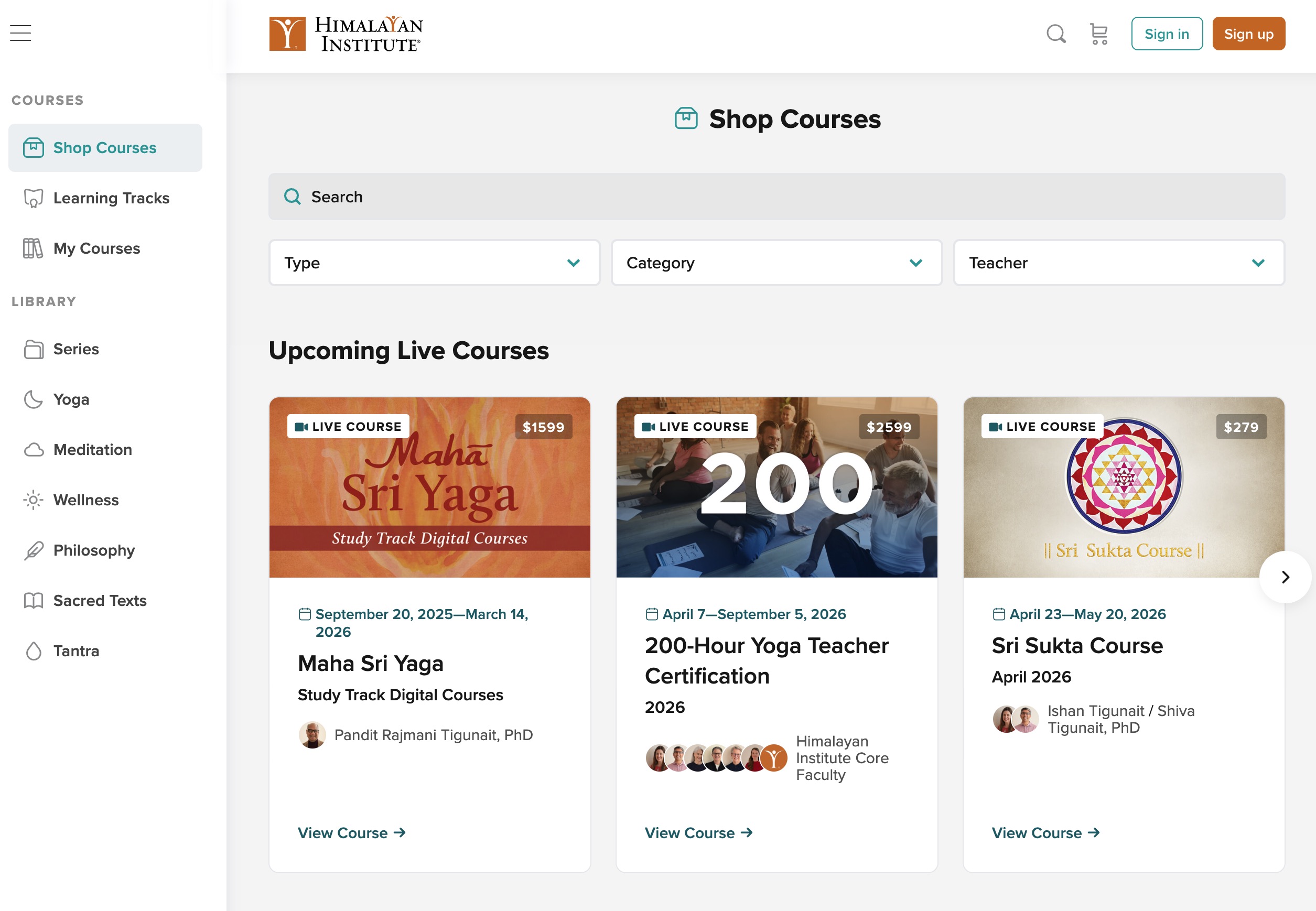
Task: Focus the course Search input field
Action: [776, 197]
